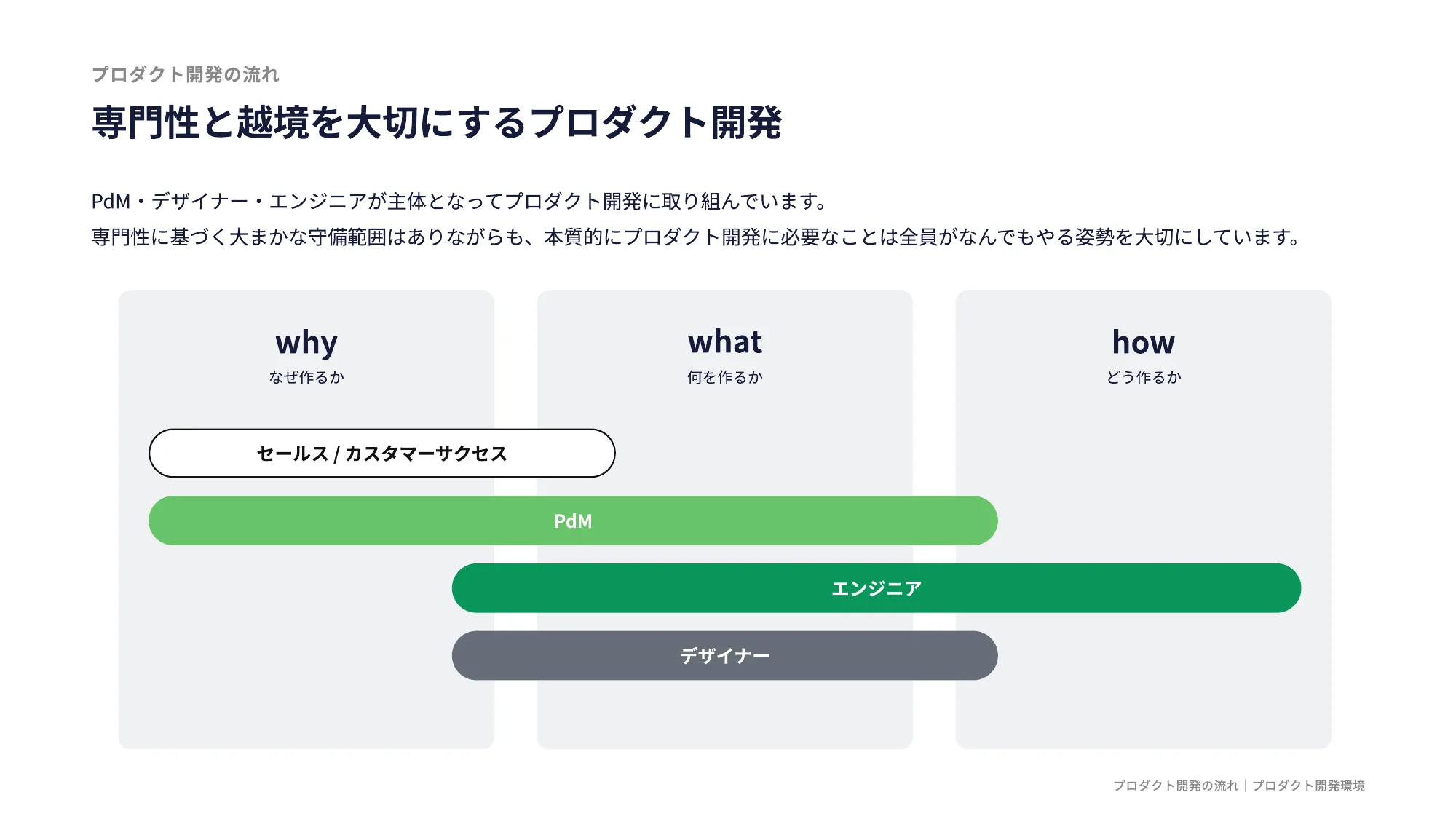The width and height of the screenshot is (1456, 819).
Task: Click the vertical separator in the footer
Action: point(1246,786)
